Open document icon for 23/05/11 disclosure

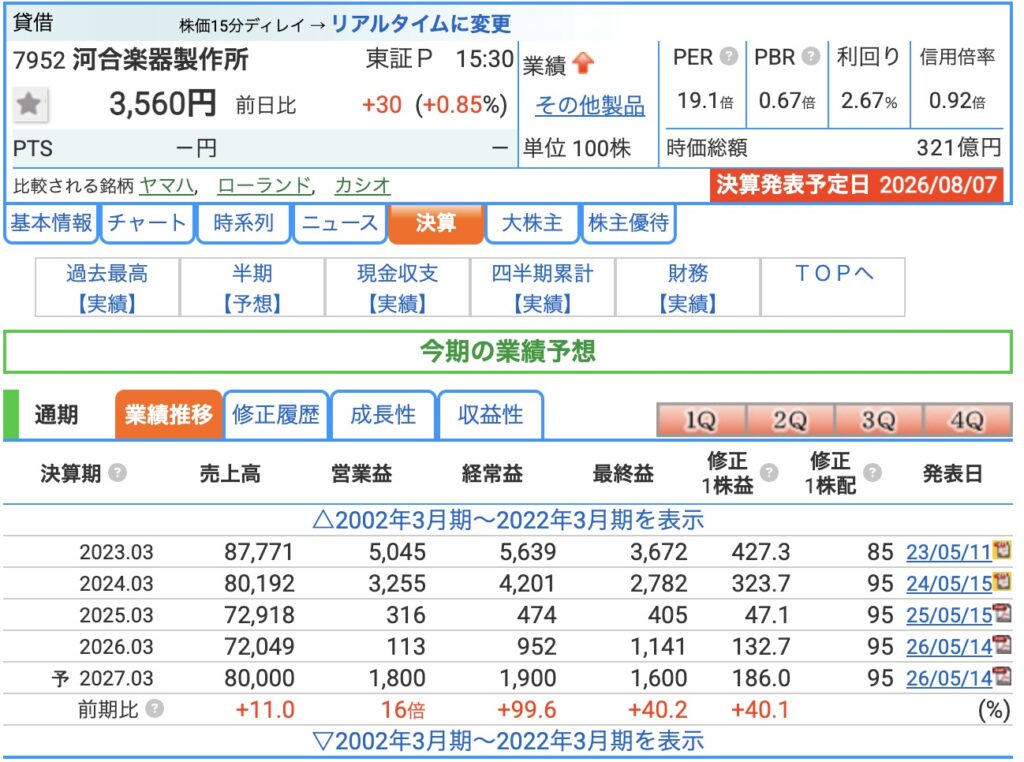[x=1002, y=550]
